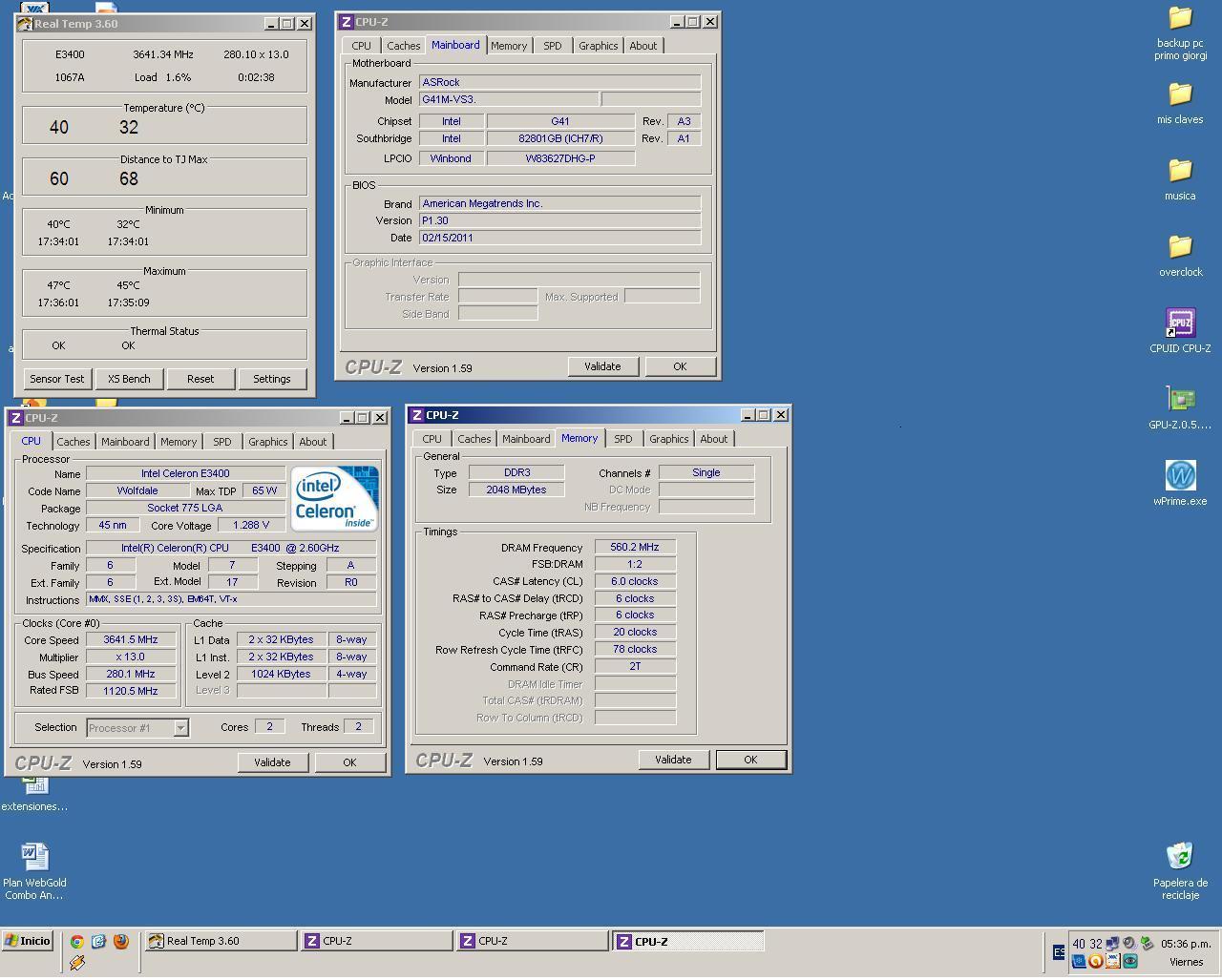Click the ASRock manufacturer field
The width and height of the screenshot is (1222, 980).
[x=559, y=83]
